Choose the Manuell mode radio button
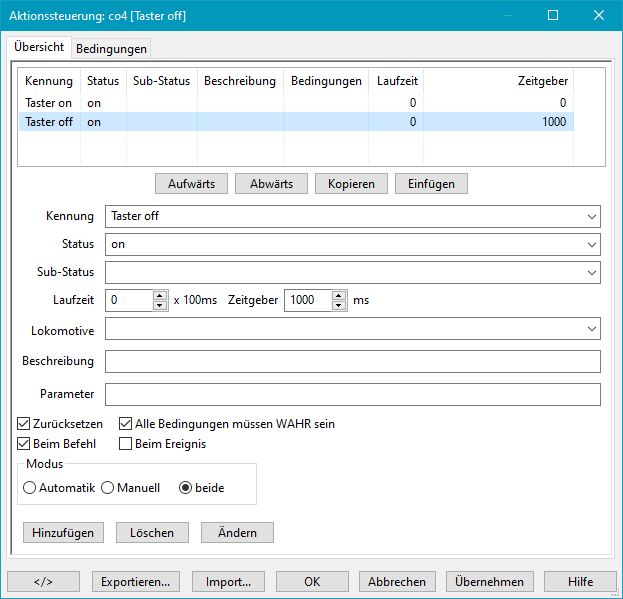Image resolution: width=623 pixels, height=599 pixels. coord(108,488)
